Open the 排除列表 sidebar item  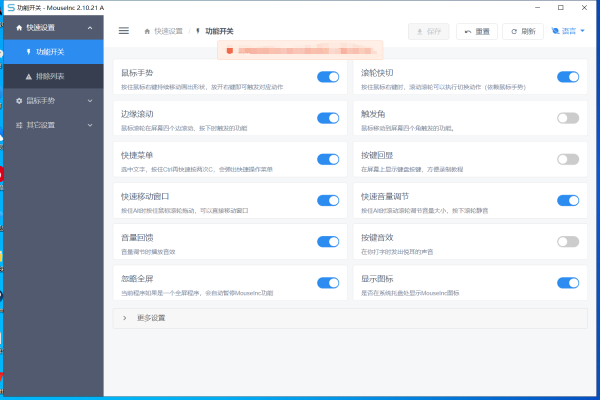[54, 77]
